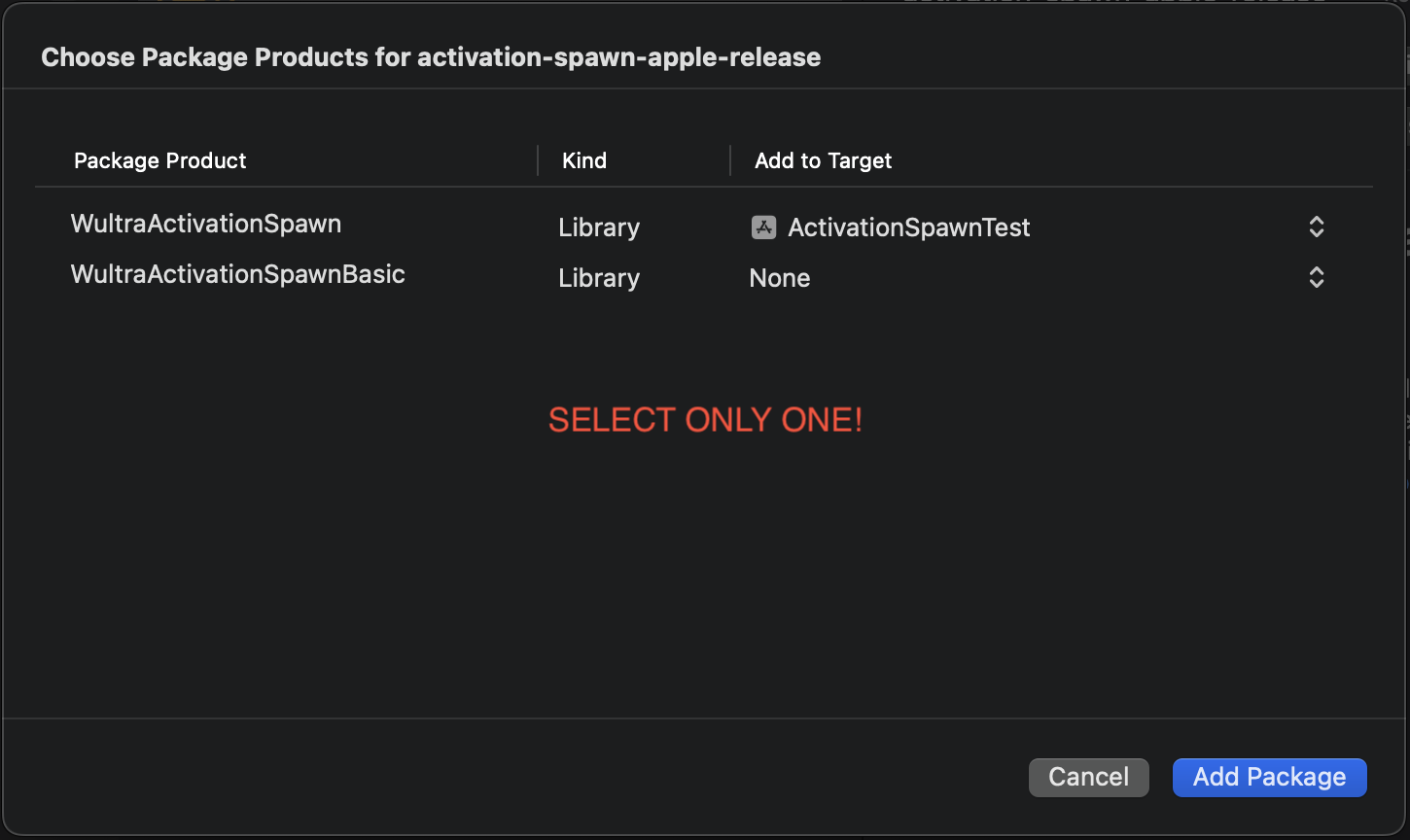Screen dimensions: 1410x840
Task: Sort by Package Product column header
Action: (x=160, y=160)
